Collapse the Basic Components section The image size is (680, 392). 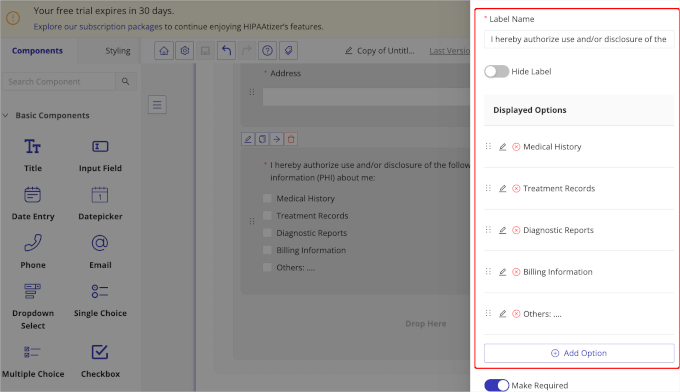point(6,115)
